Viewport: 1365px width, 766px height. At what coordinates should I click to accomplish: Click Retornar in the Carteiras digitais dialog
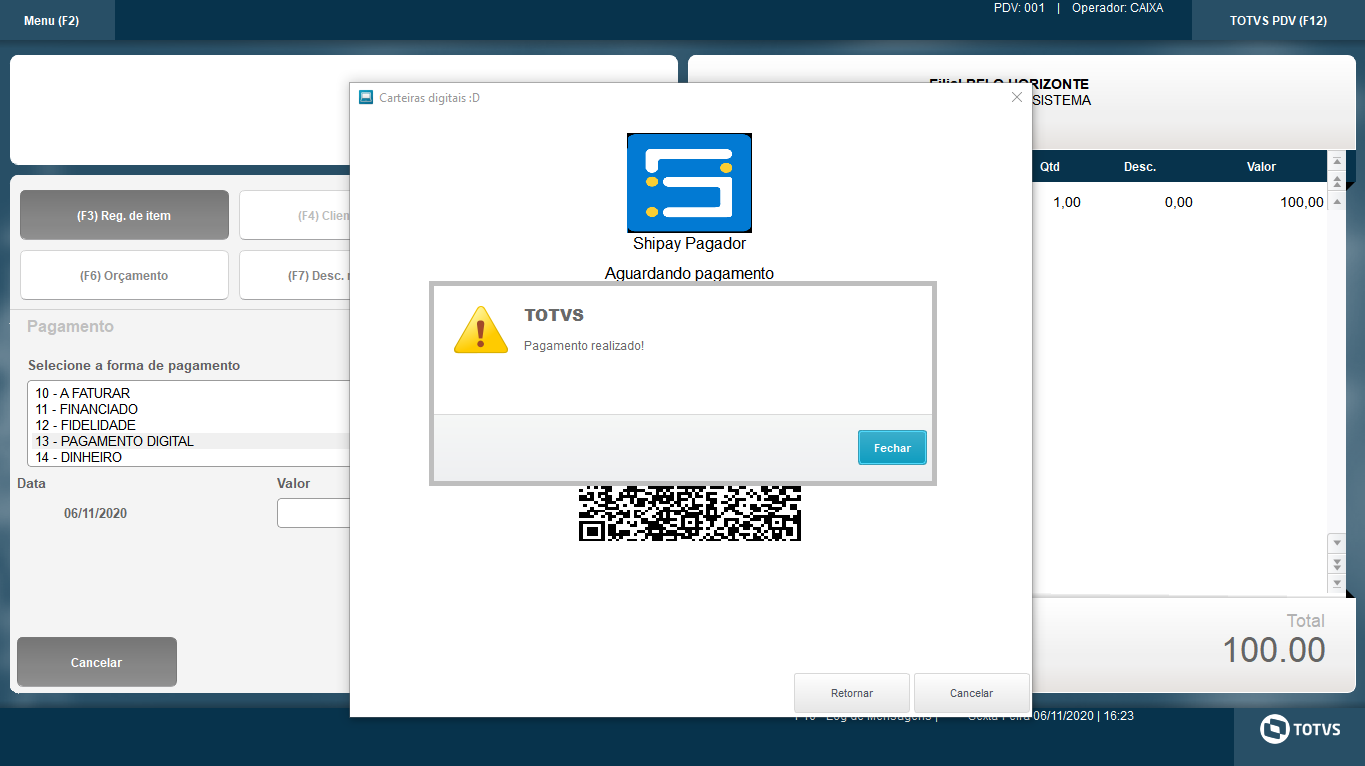[852, 693]
